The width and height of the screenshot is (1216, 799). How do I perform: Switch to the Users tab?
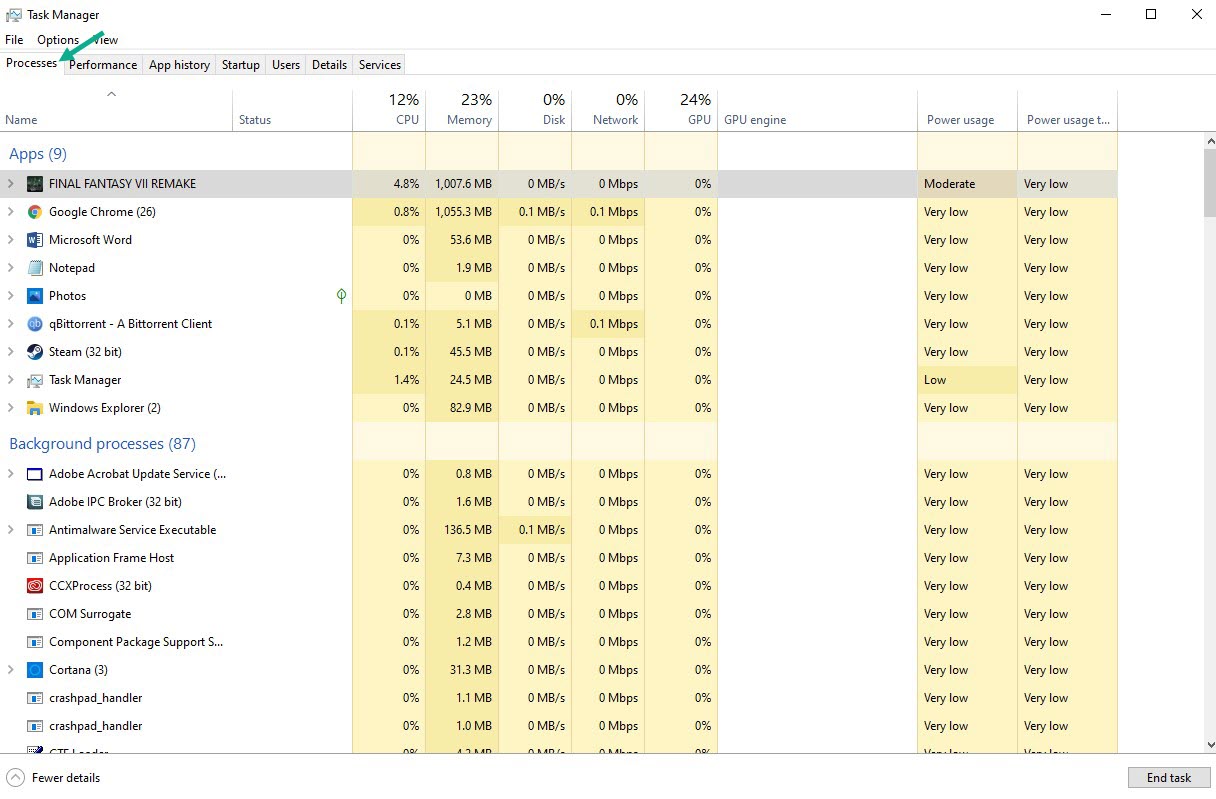click(x=286, y=65)
